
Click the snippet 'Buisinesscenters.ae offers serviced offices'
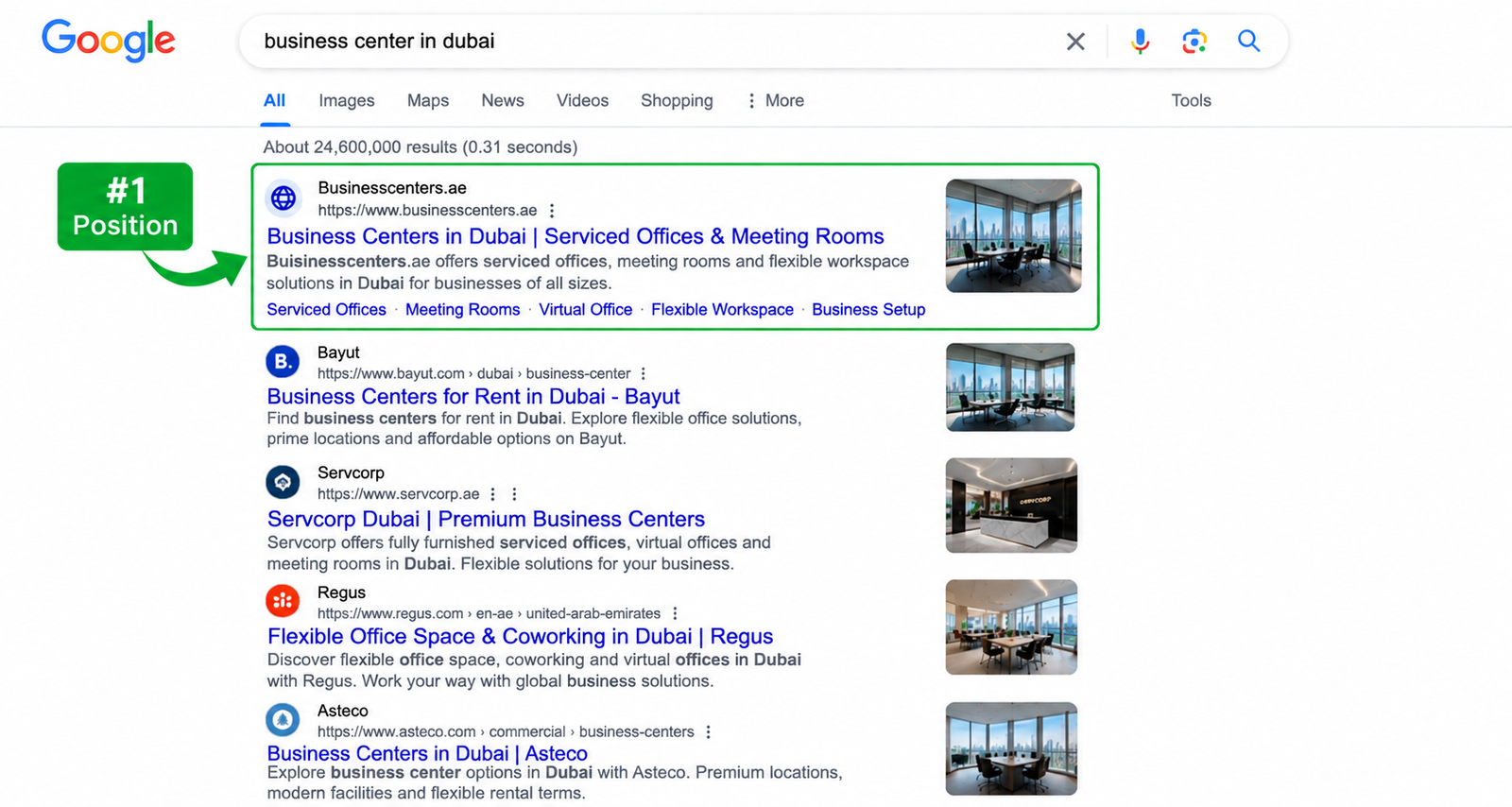tap(437, 262)
